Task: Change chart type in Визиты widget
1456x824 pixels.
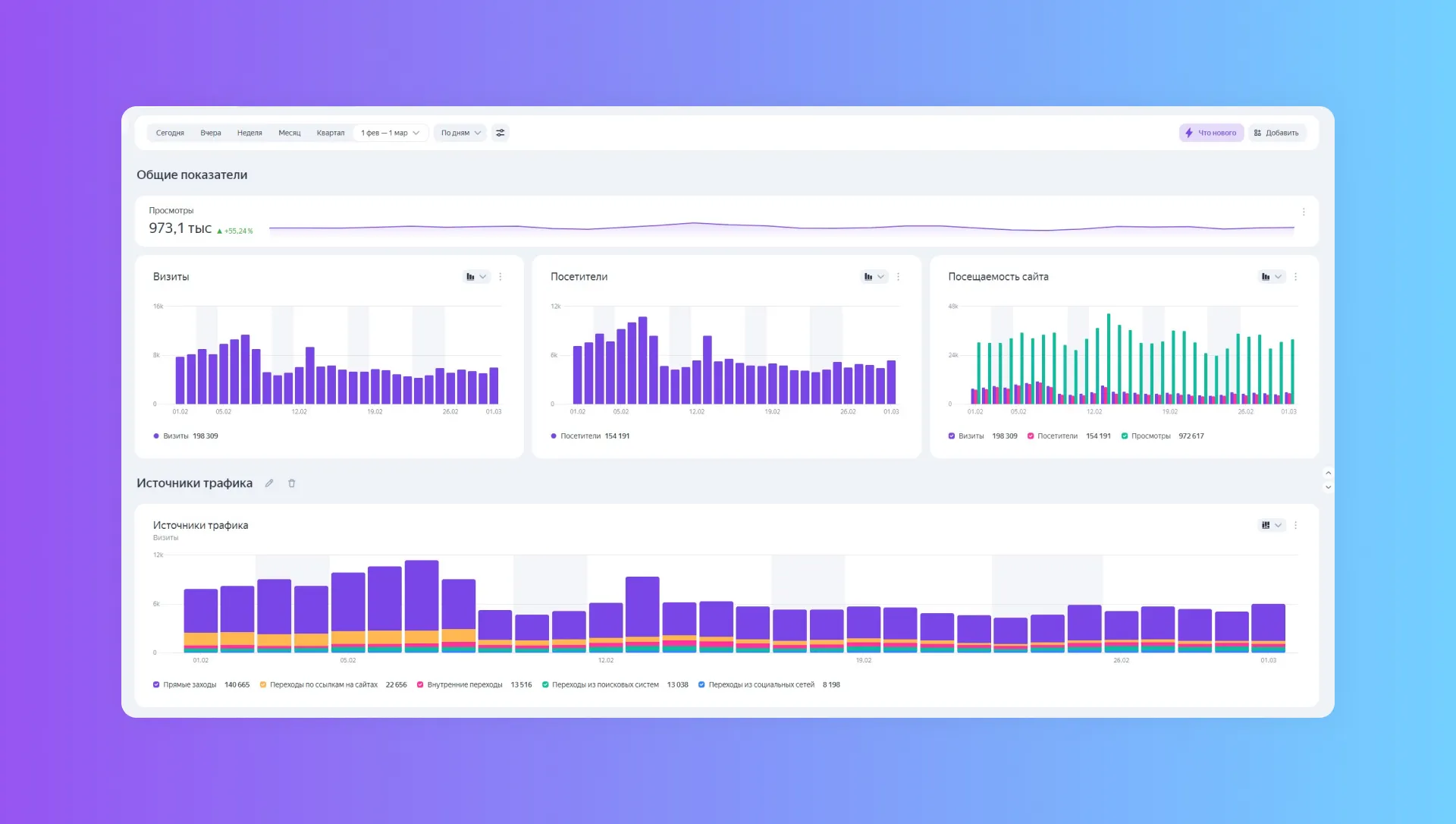Action: click(x=476, y=277)
